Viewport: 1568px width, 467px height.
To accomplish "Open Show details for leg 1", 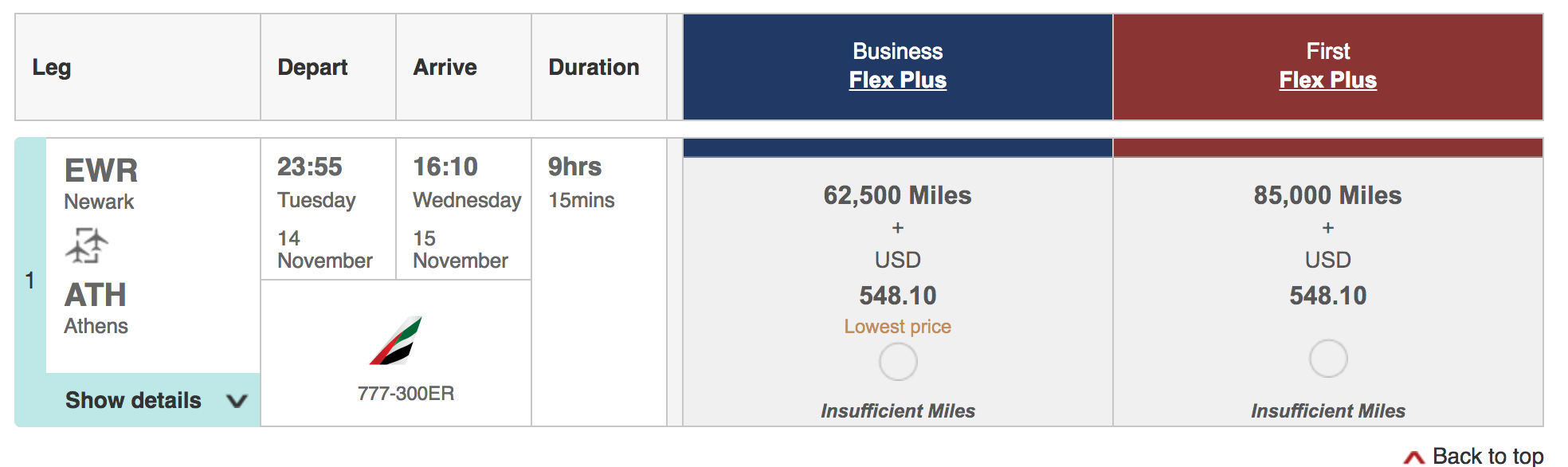I will point(133,400).
